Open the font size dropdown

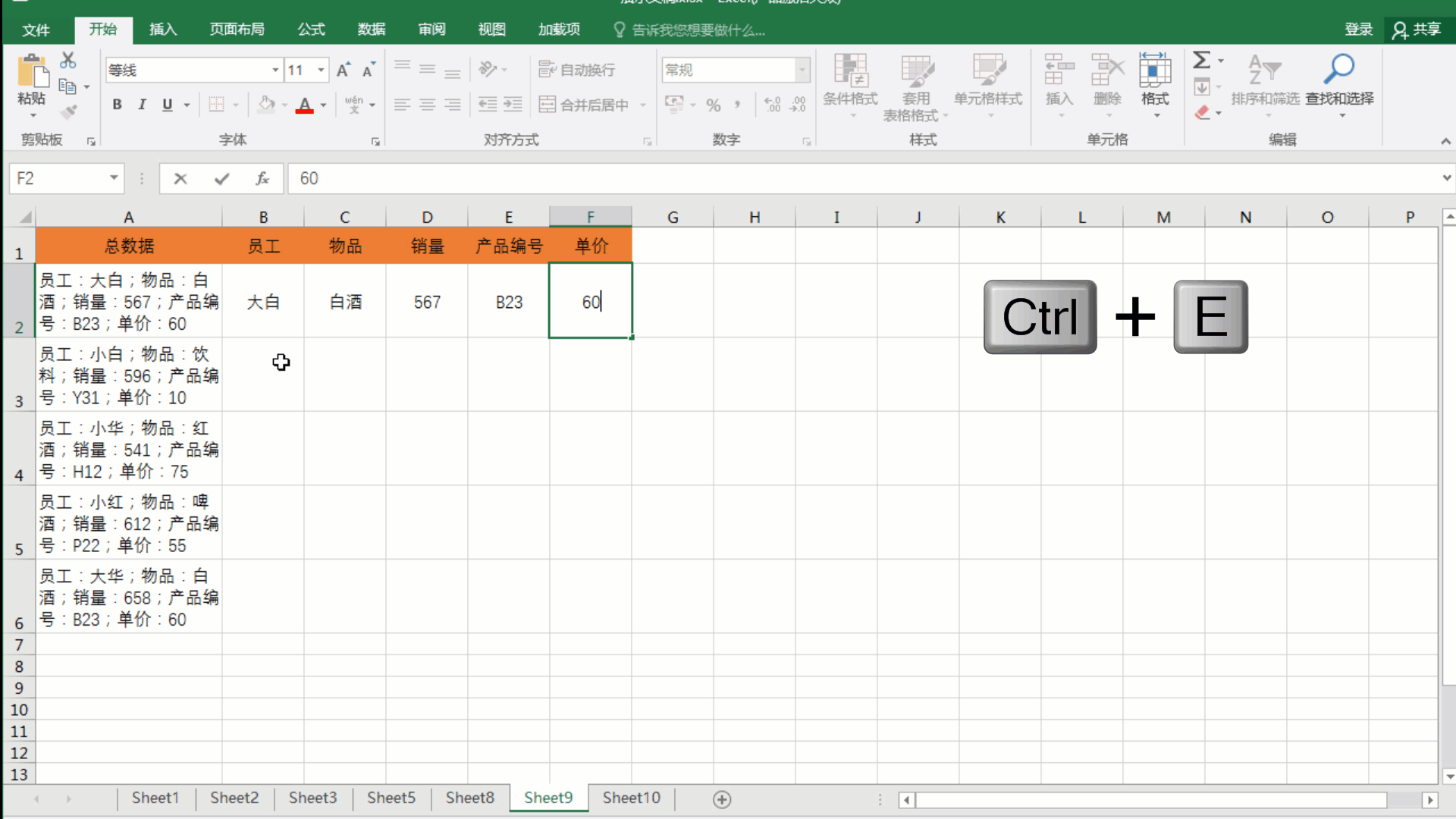tap(321, 70)
